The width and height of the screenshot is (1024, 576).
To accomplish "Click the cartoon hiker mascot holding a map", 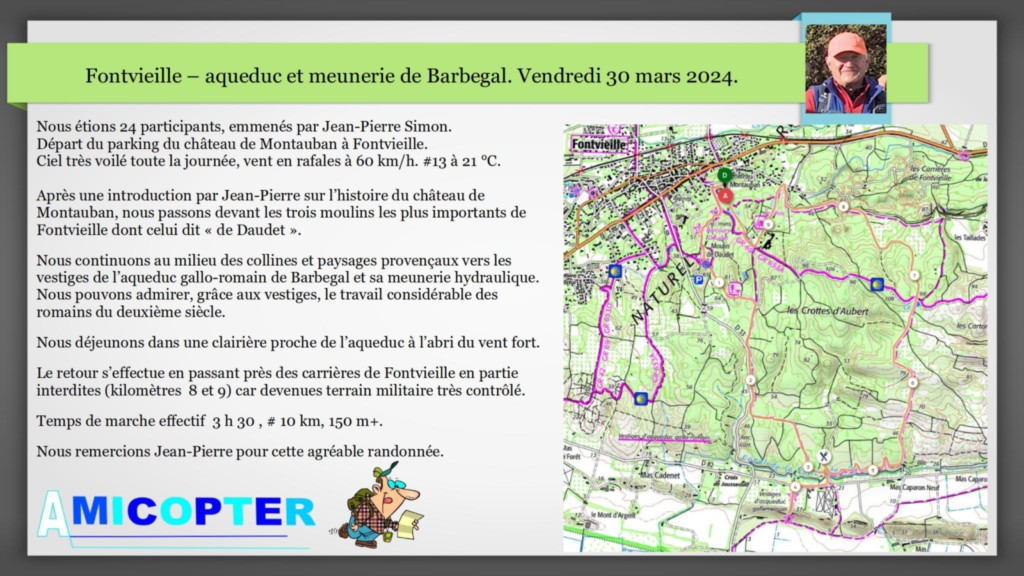I will click(381, 505).
